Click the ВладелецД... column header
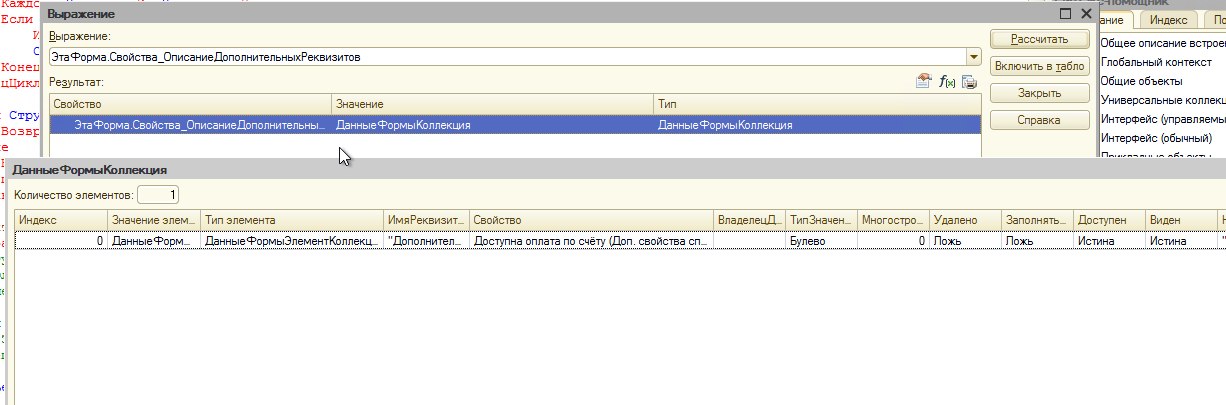1226x405 pixels. tap(751, 219)
